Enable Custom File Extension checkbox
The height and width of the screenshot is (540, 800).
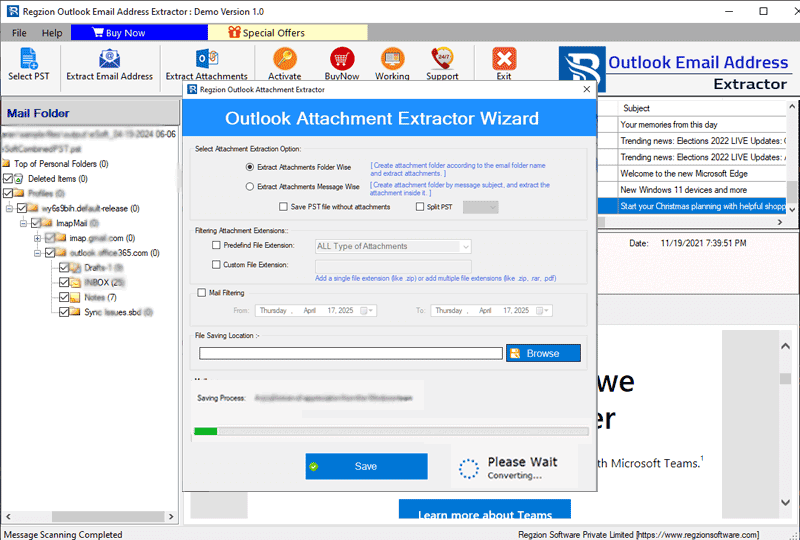216,265
